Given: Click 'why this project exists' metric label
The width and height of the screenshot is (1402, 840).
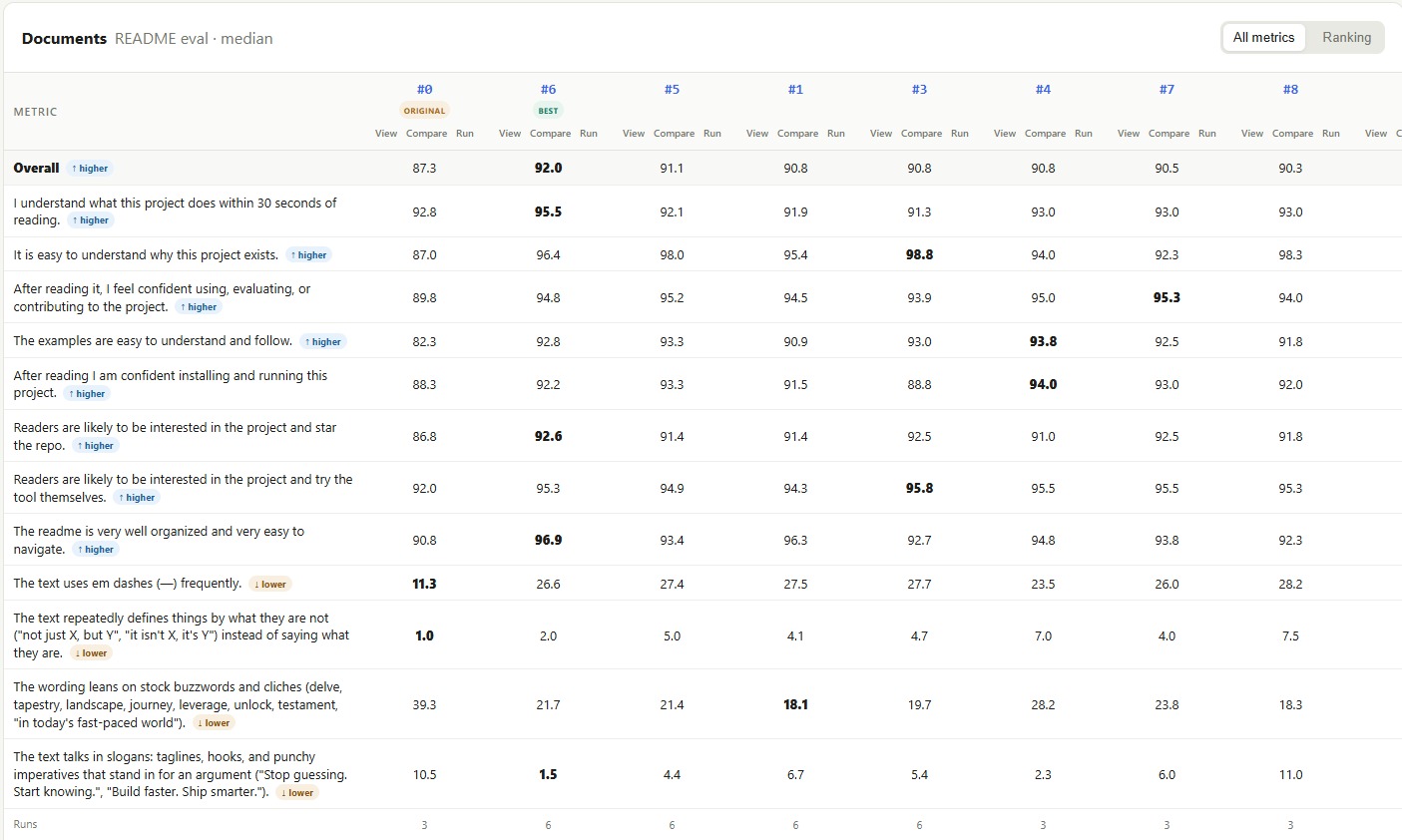Looking at the screenshot, I should point(146,254).
